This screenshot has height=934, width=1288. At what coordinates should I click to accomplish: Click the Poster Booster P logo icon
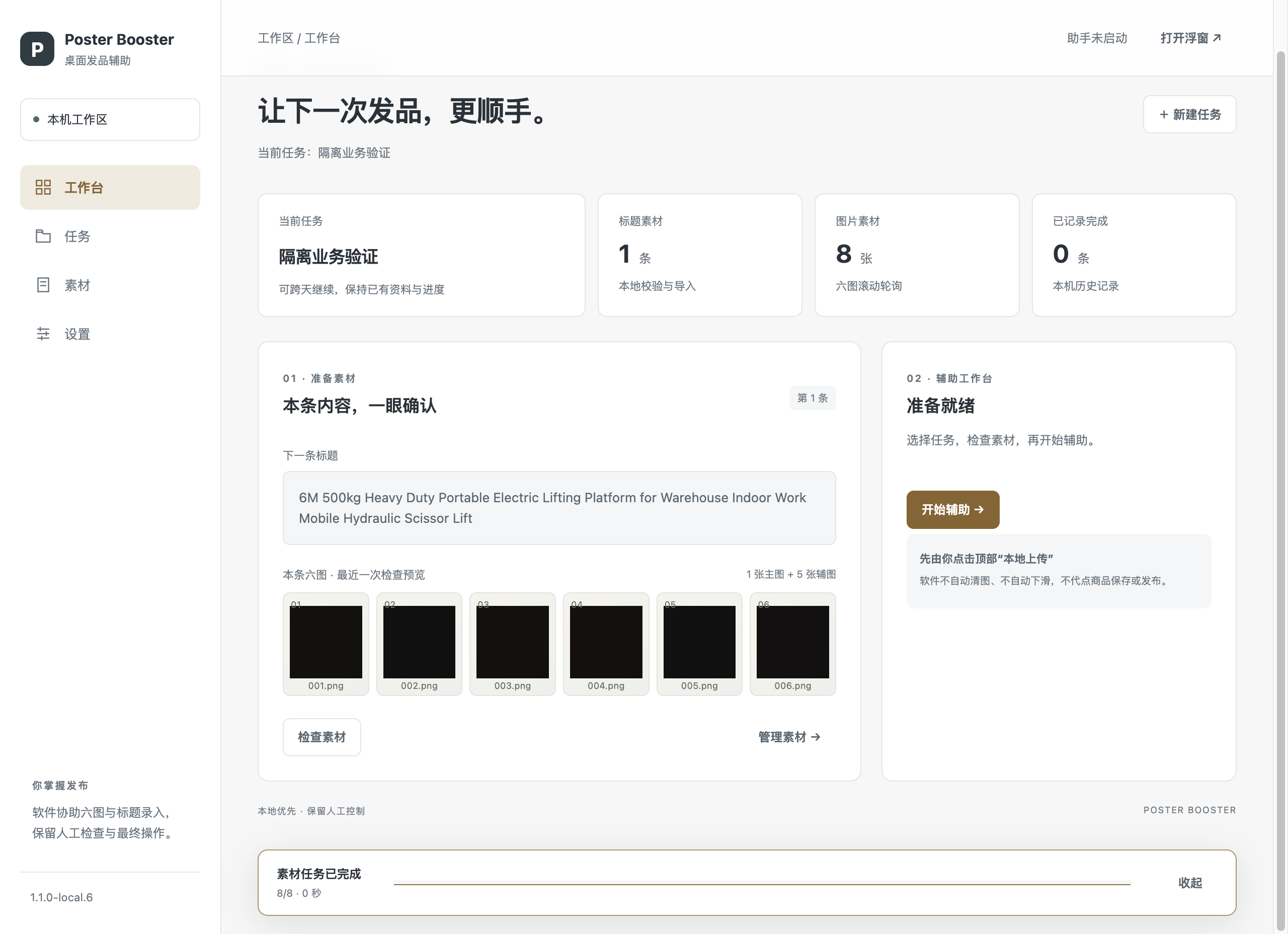pos(37,49)
